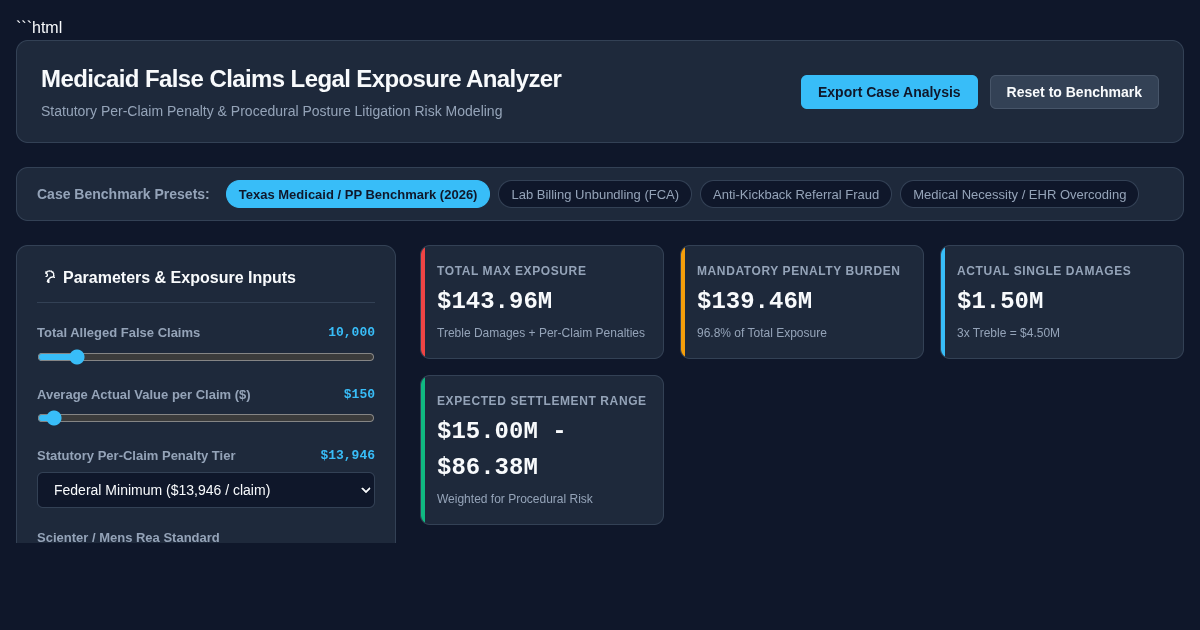Open the Statutory Per-Claim Penalty Tier dropdown
This screenshot has width=1200, height=630.
(206, 490)
